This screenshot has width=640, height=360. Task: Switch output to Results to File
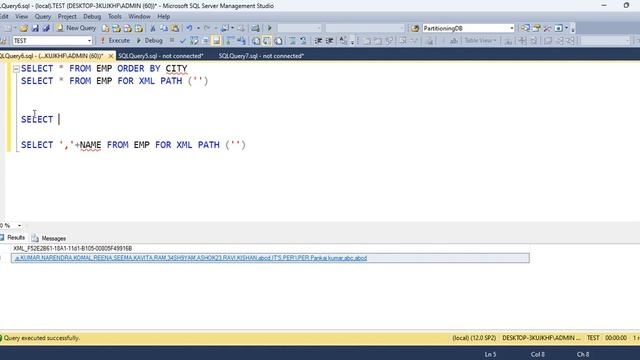[278, 41]
